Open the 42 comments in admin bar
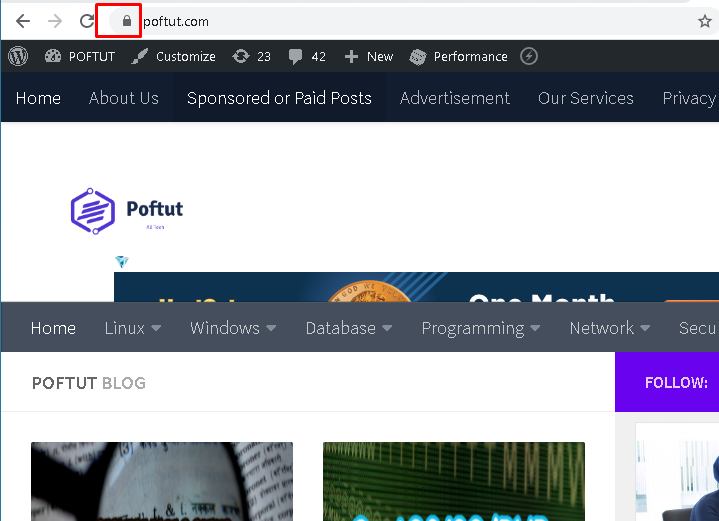Viewport: 719px width, 521px height. tap(307, 56)
